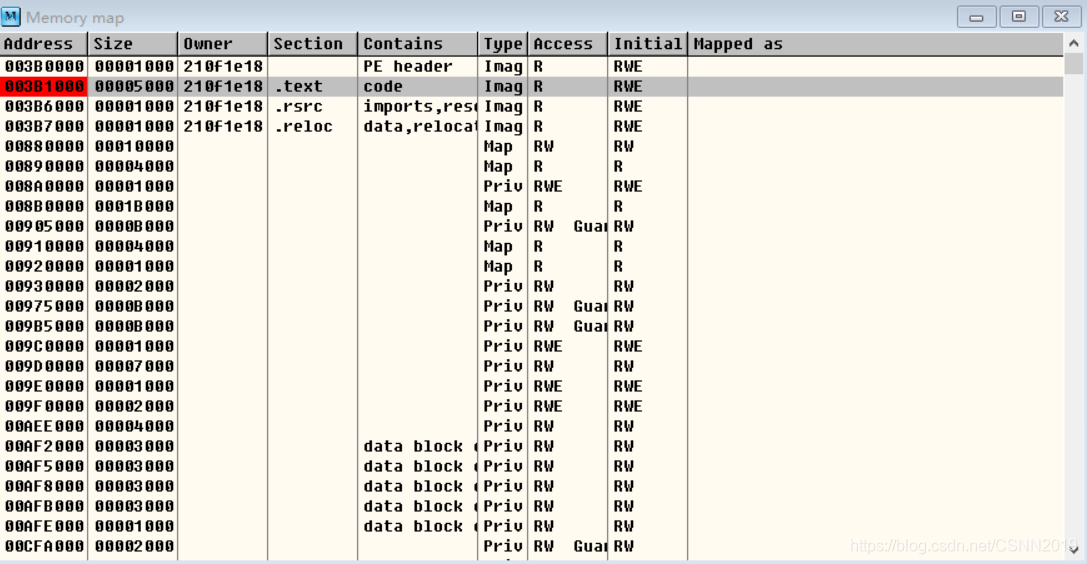Select the row at address 009C0000
Viewport: 1087px width, 564px height.
pos(532,346)
